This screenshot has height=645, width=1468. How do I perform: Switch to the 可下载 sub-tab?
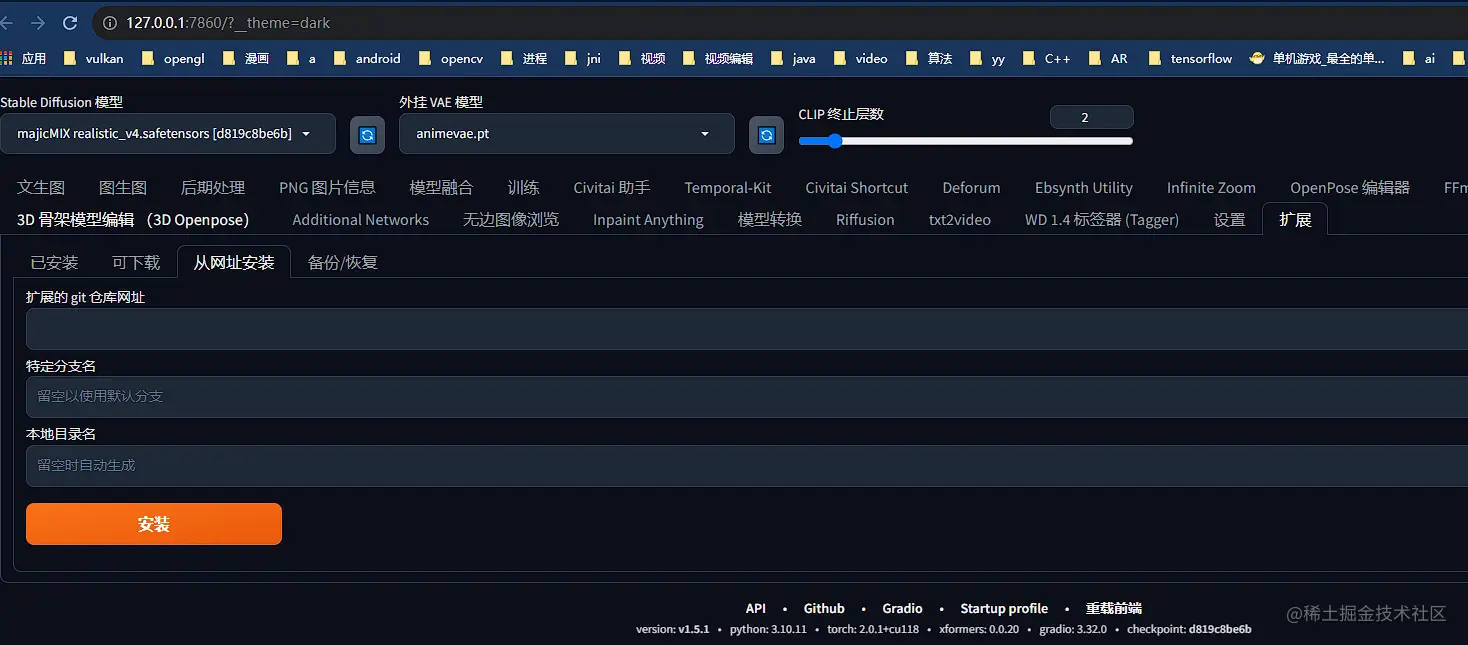(x=136, y=263)
